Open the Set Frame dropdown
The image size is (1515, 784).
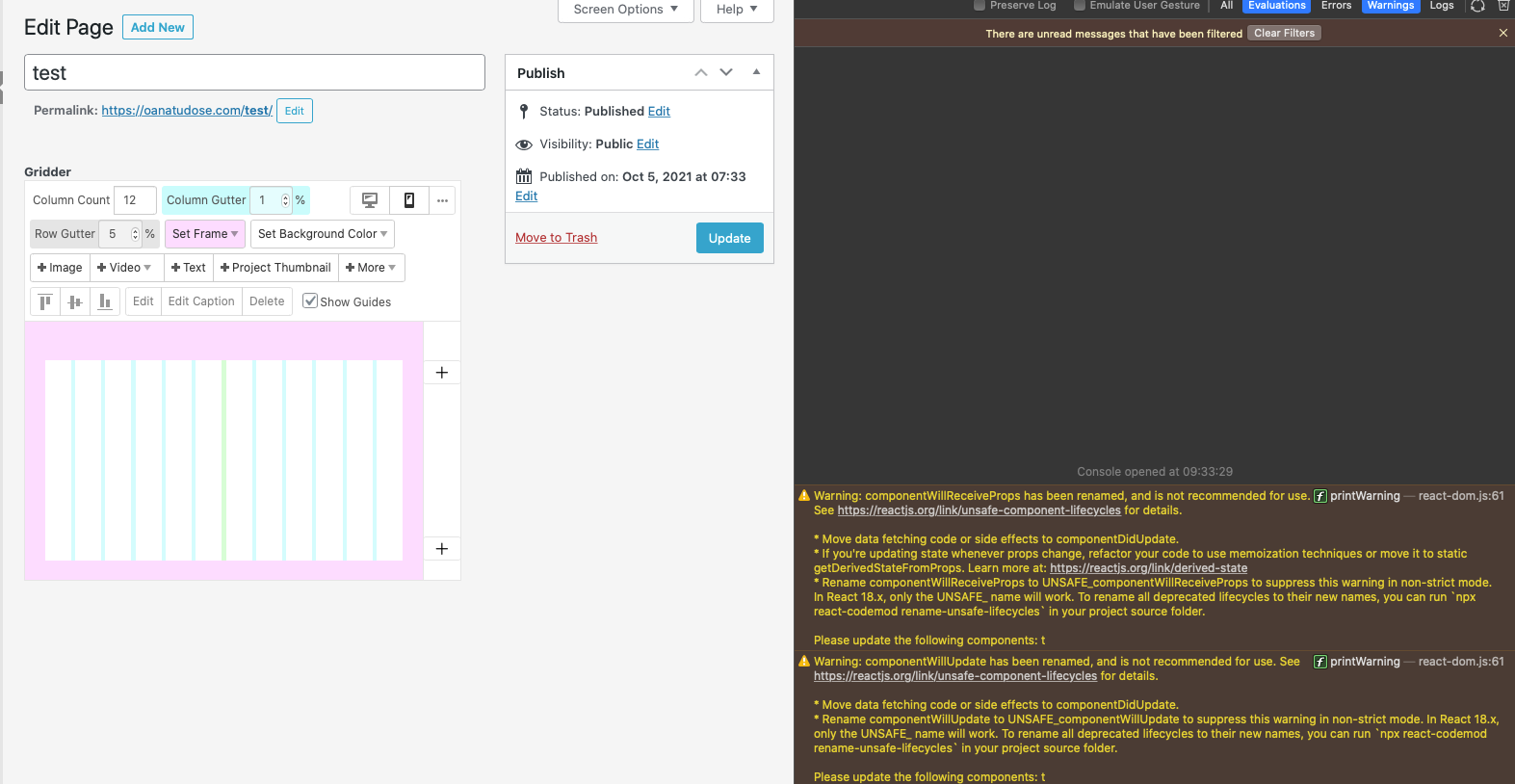tap(204, 234)
